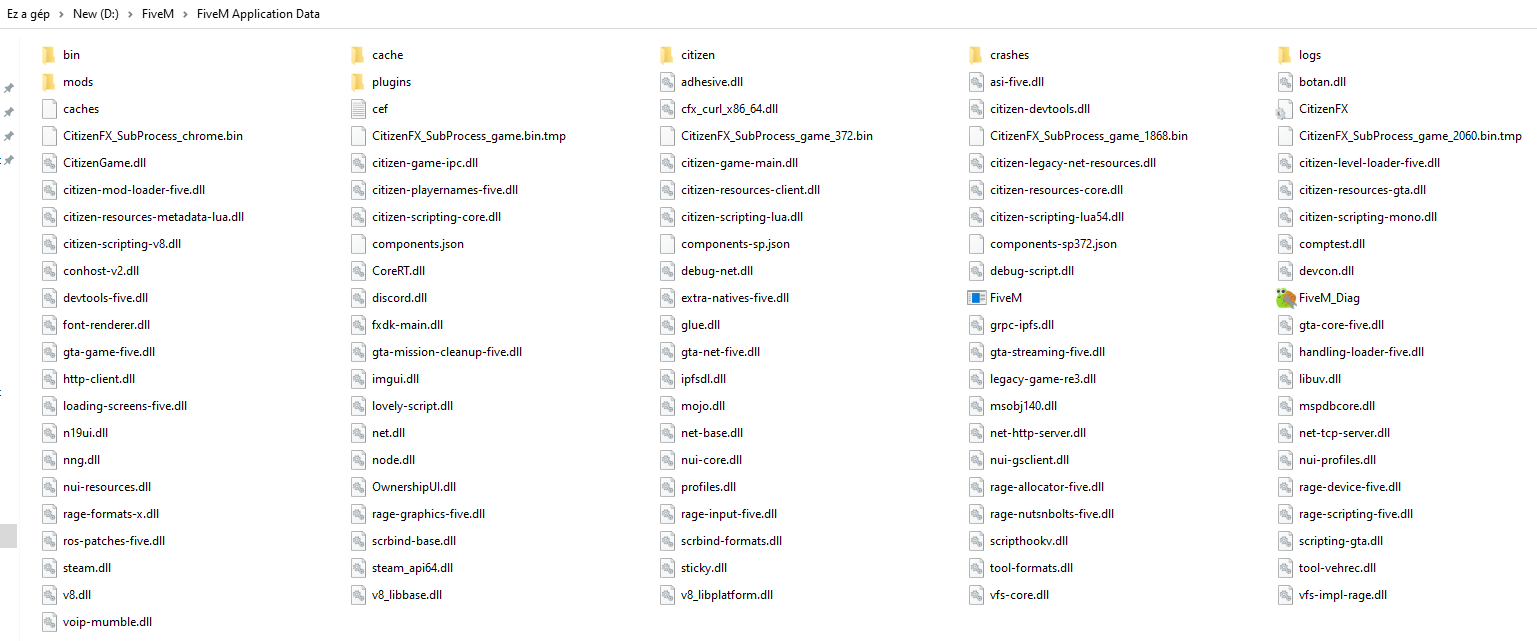The image size is (1537, 641).
Task: Select the scripthookv.dll file icon
Action: coord(976,541)
